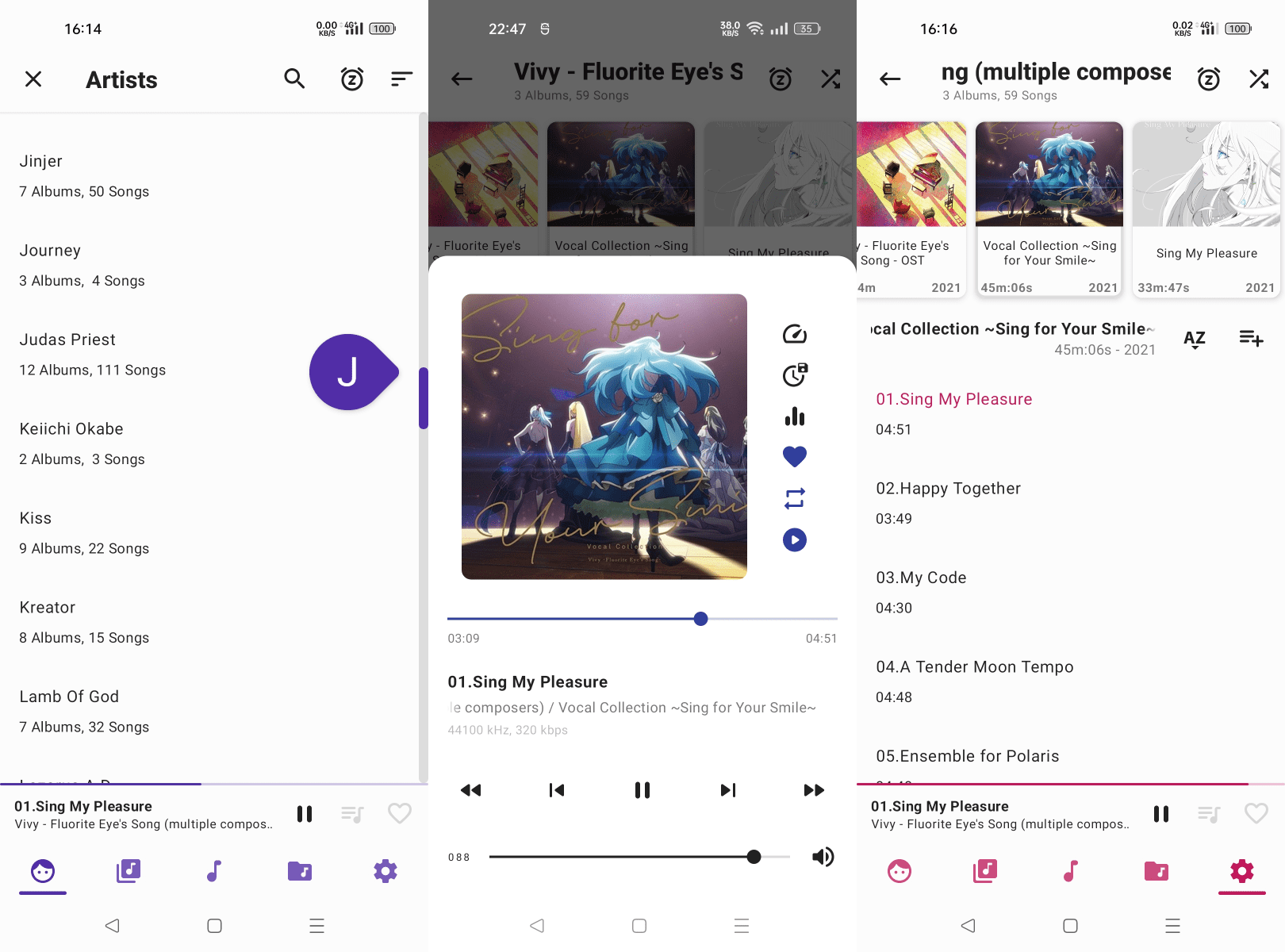The height and width of the screenshot is (952, 1285).
Task: Skip to the next track
Action: (728, 790)
